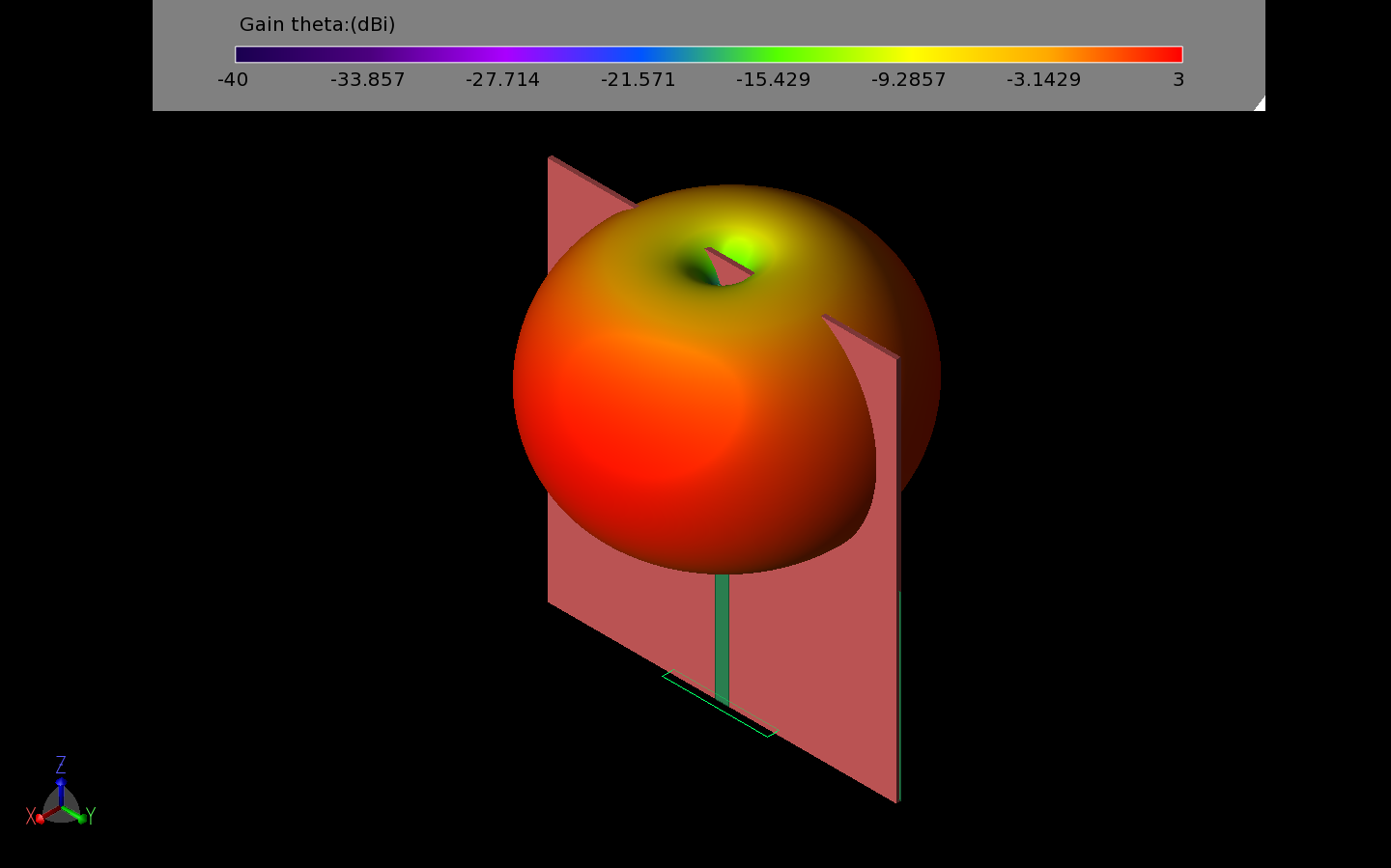This screenshot has height=868, width=1391.
Task: Click the '-33.857' scale label
Action: [368, 80]
